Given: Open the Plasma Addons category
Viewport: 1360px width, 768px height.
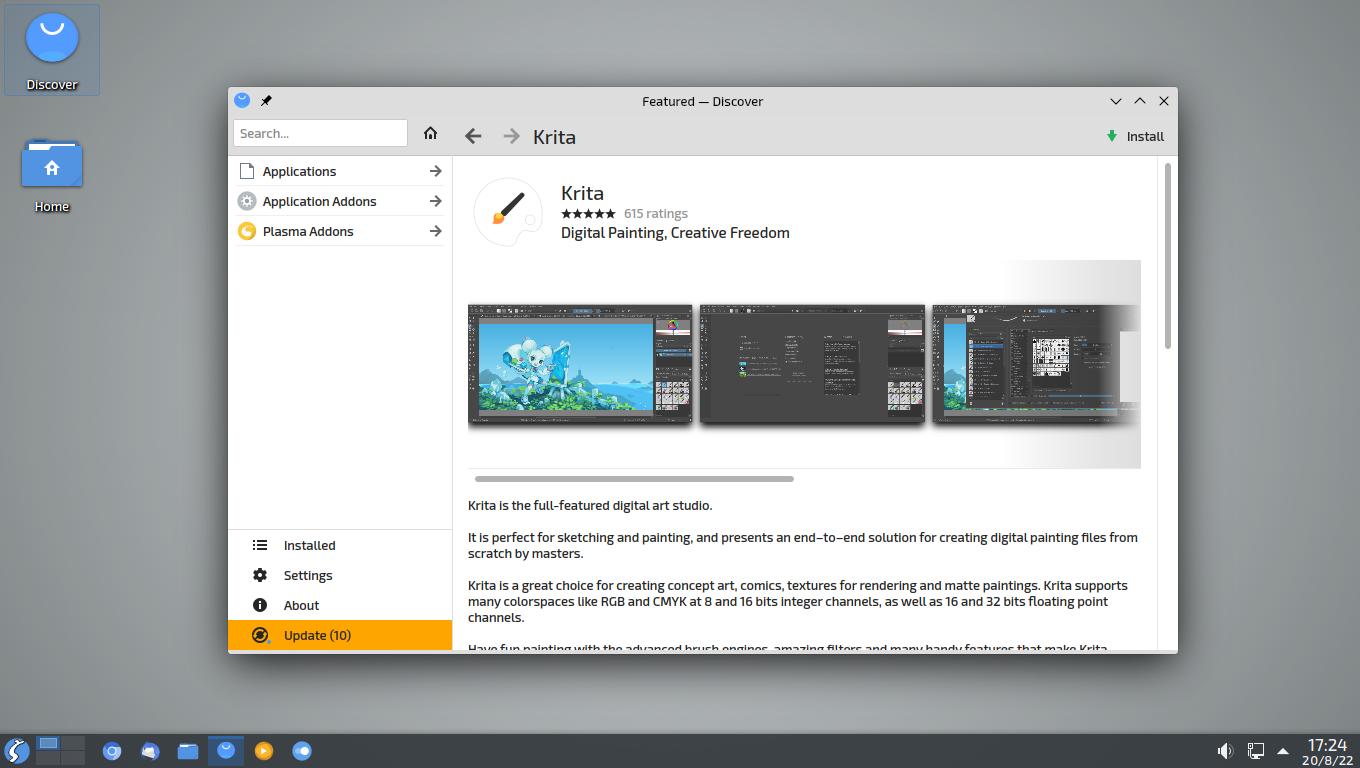Looking at the screenshot, I should click(x=340, y=231).
